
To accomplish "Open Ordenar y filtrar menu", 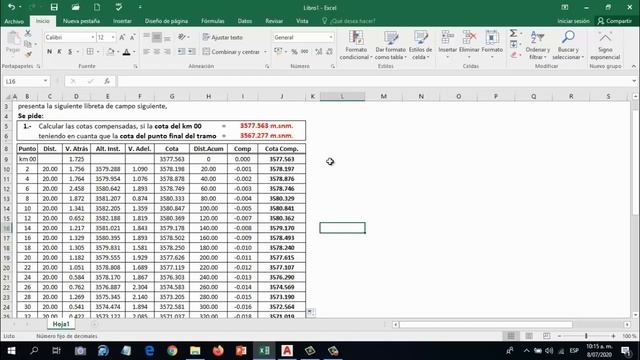I will [538, 45].
